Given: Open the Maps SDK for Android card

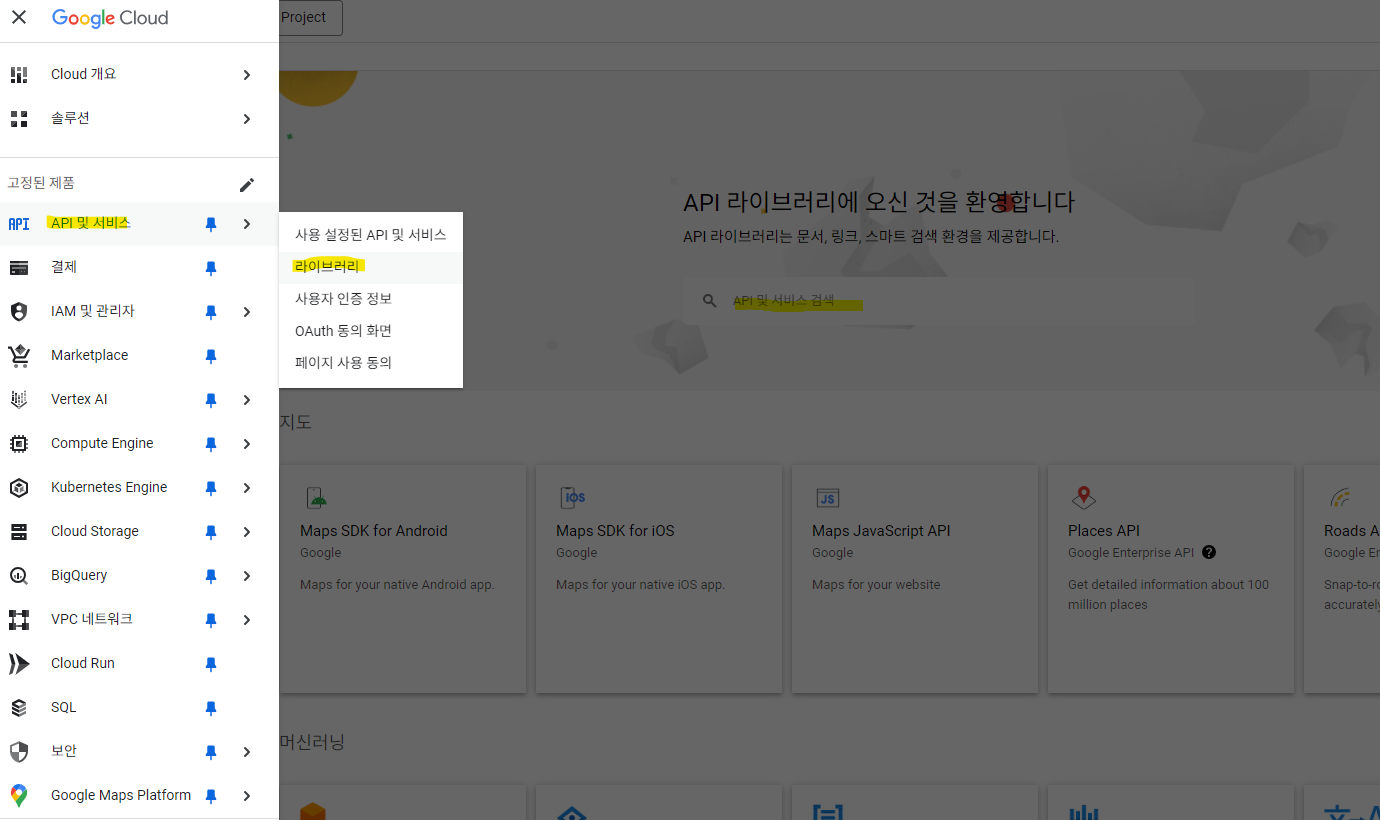Looking at the screenshot, I should (x=403, y=579).
